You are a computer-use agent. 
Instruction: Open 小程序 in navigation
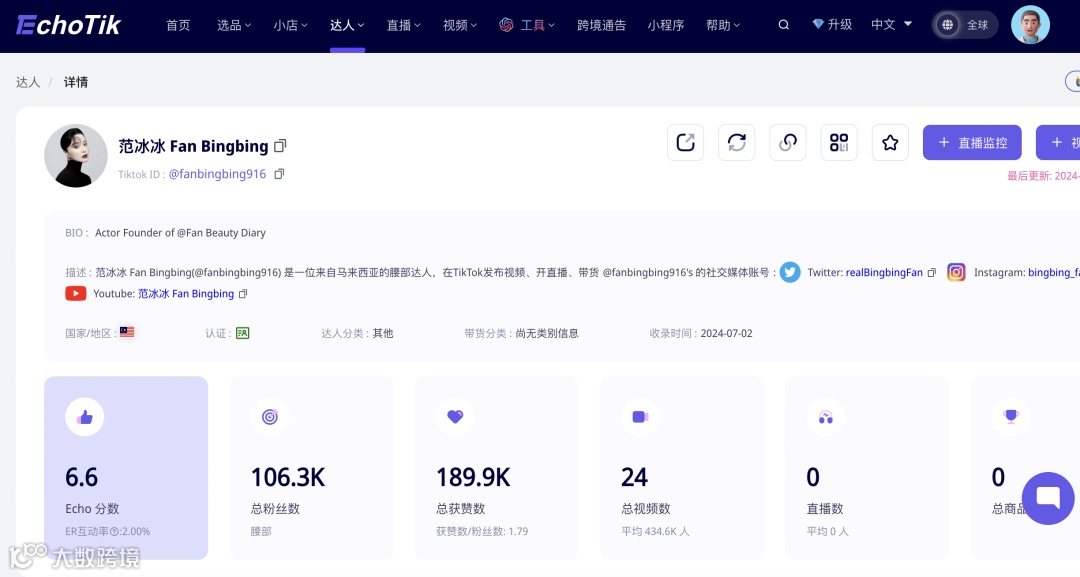(x=665, y=25)
